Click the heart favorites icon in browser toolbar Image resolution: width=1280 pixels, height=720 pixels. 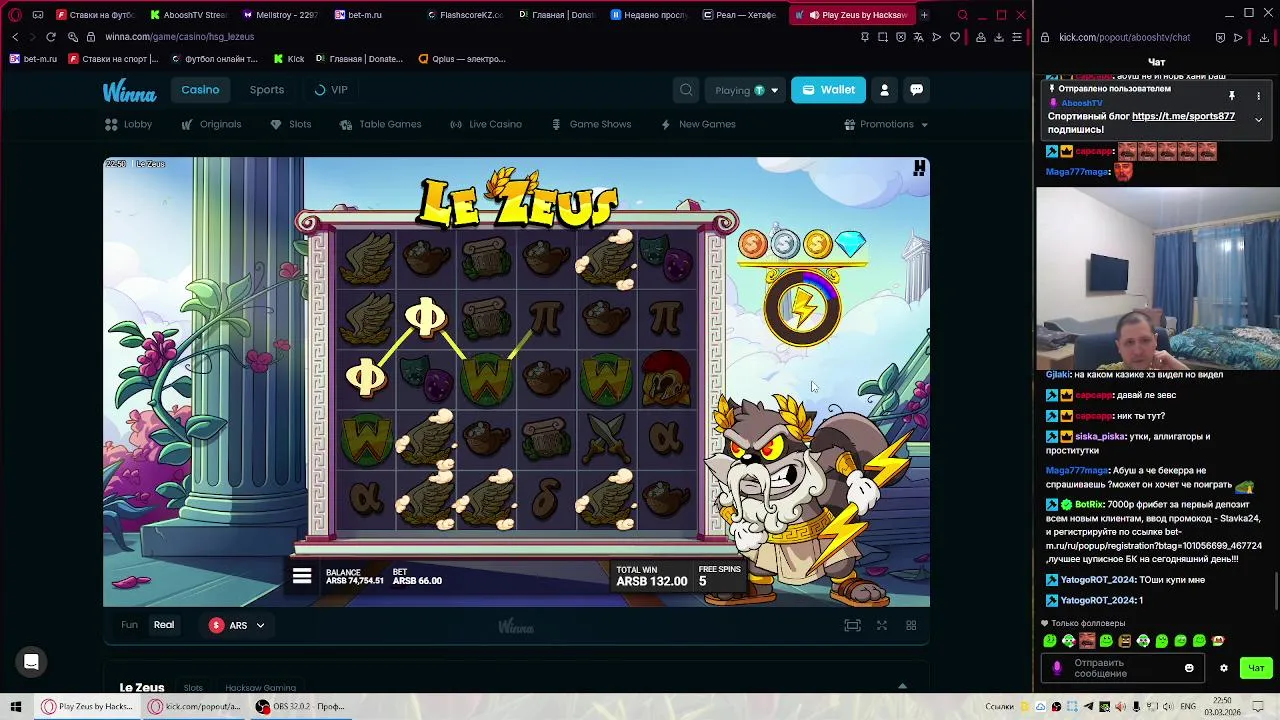(x=955, y=37)
